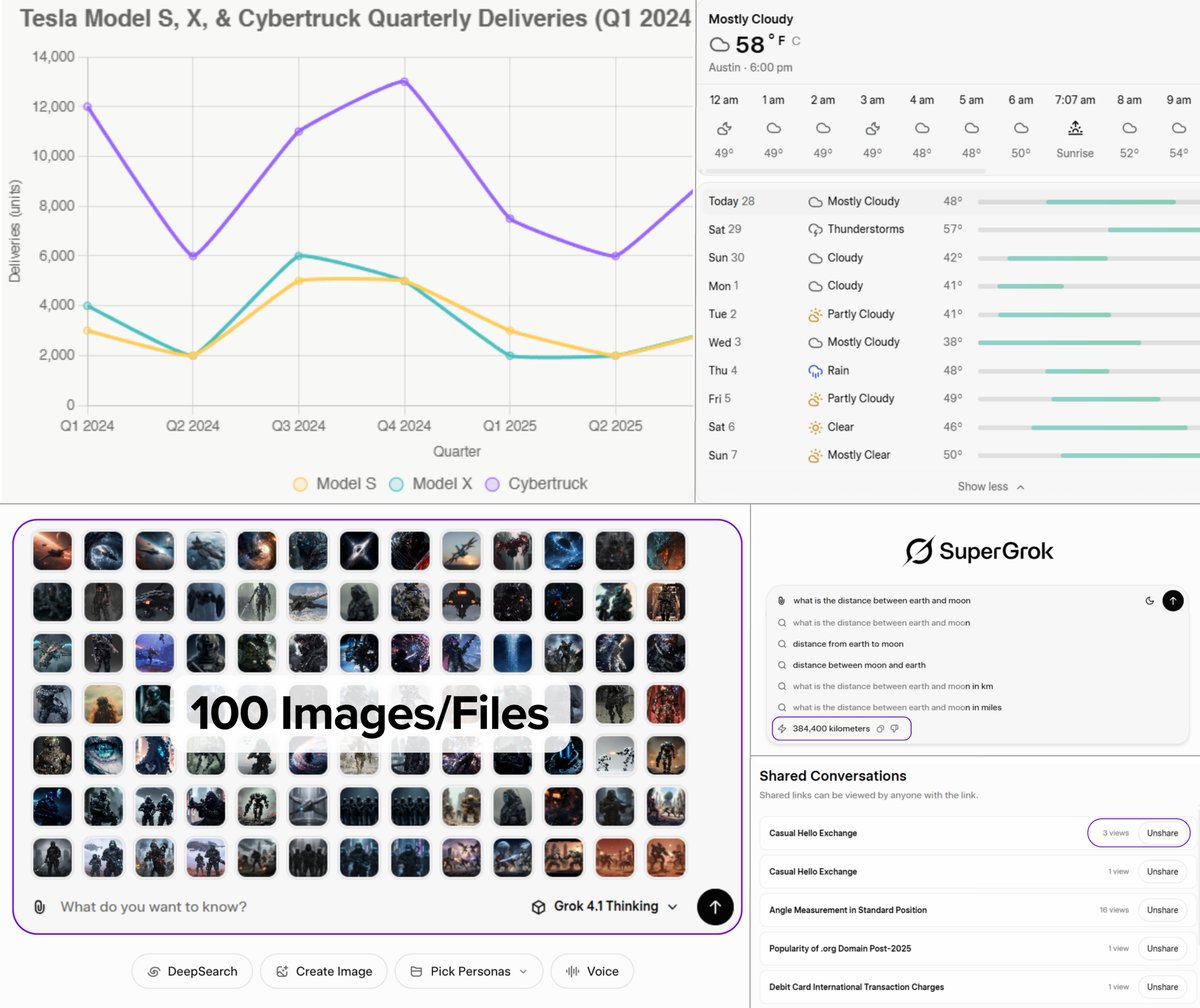The height and width of the screenshot is (1008, 1200).
Task: Switch temperature unit to °C
Action: (796, 41)
